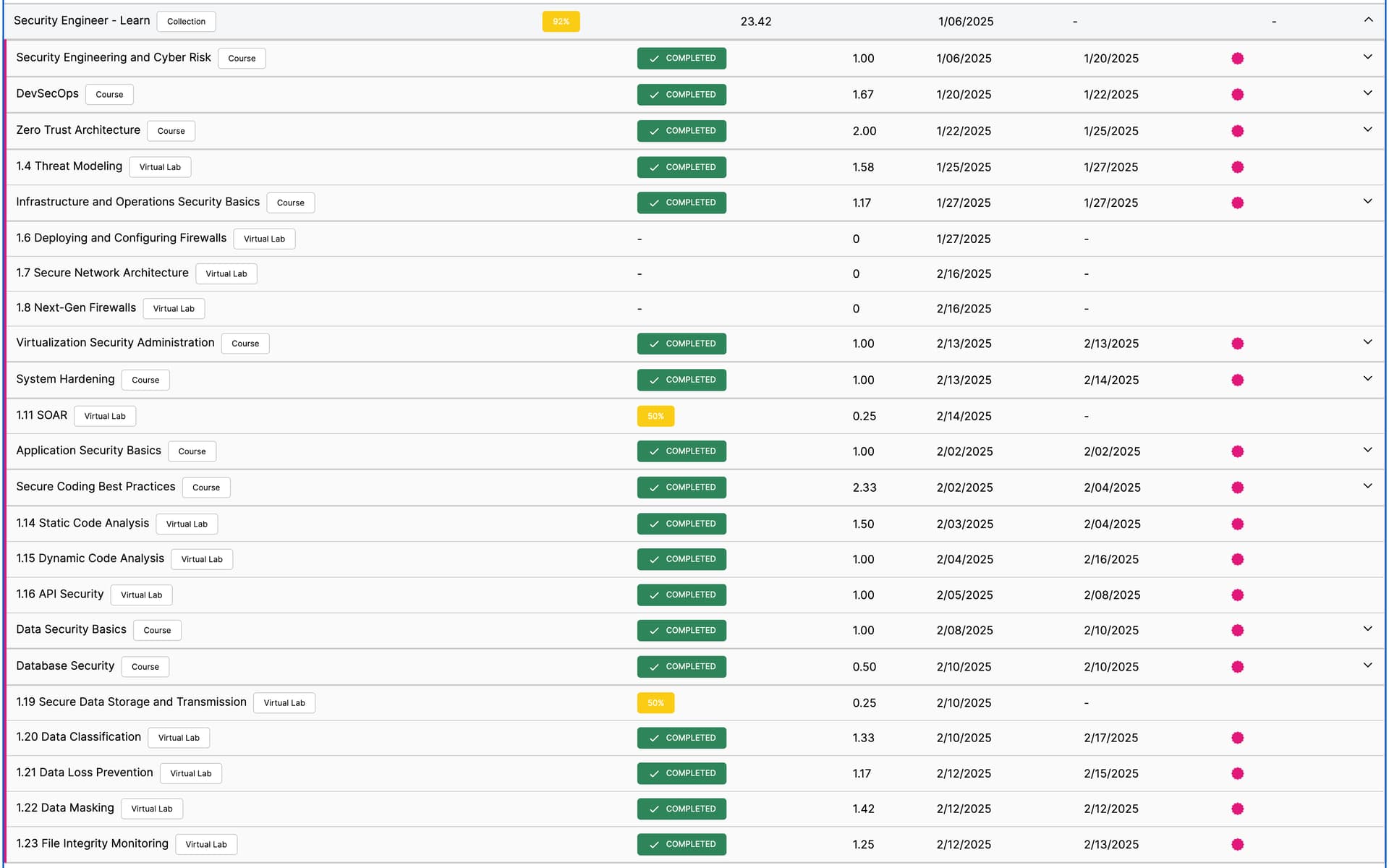Viewport: 1389px width, 868px height.
Task: Click the Virtual Lab tag for 1.8 Next-Gen Firewalls
Action: pos(174,309)
